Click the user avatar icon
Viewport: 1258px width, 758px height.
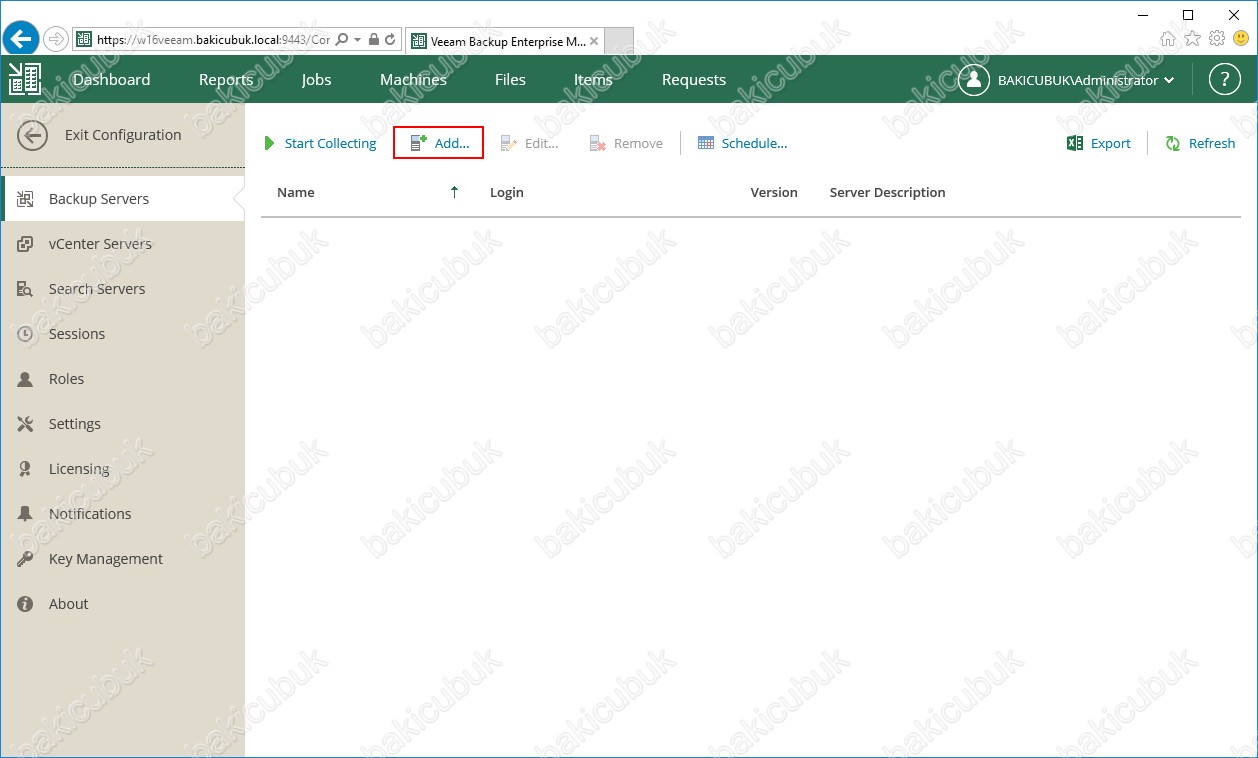click(x=974, y=80)
